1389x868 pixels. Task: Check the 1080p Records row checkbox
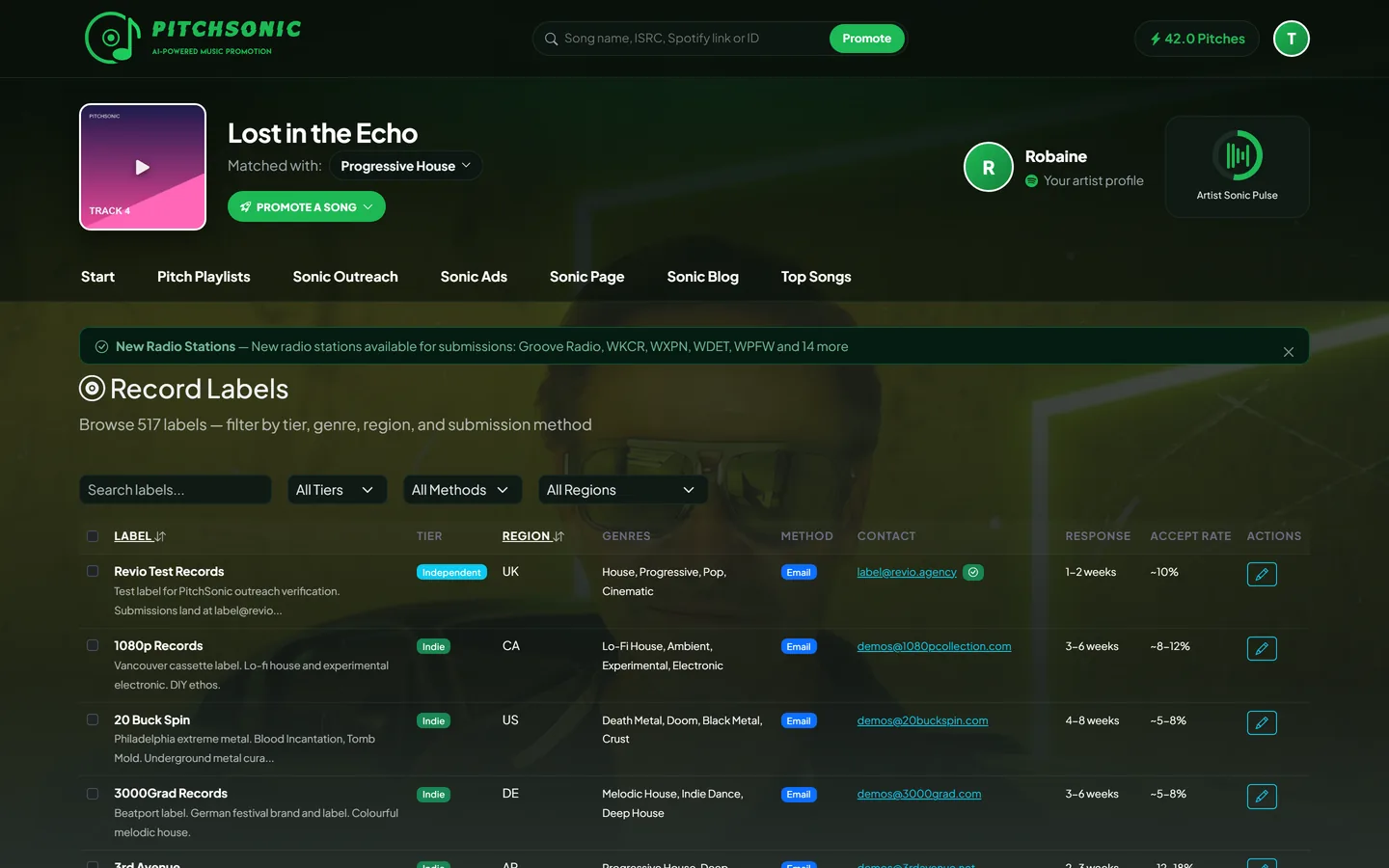[x=93, y=645]
